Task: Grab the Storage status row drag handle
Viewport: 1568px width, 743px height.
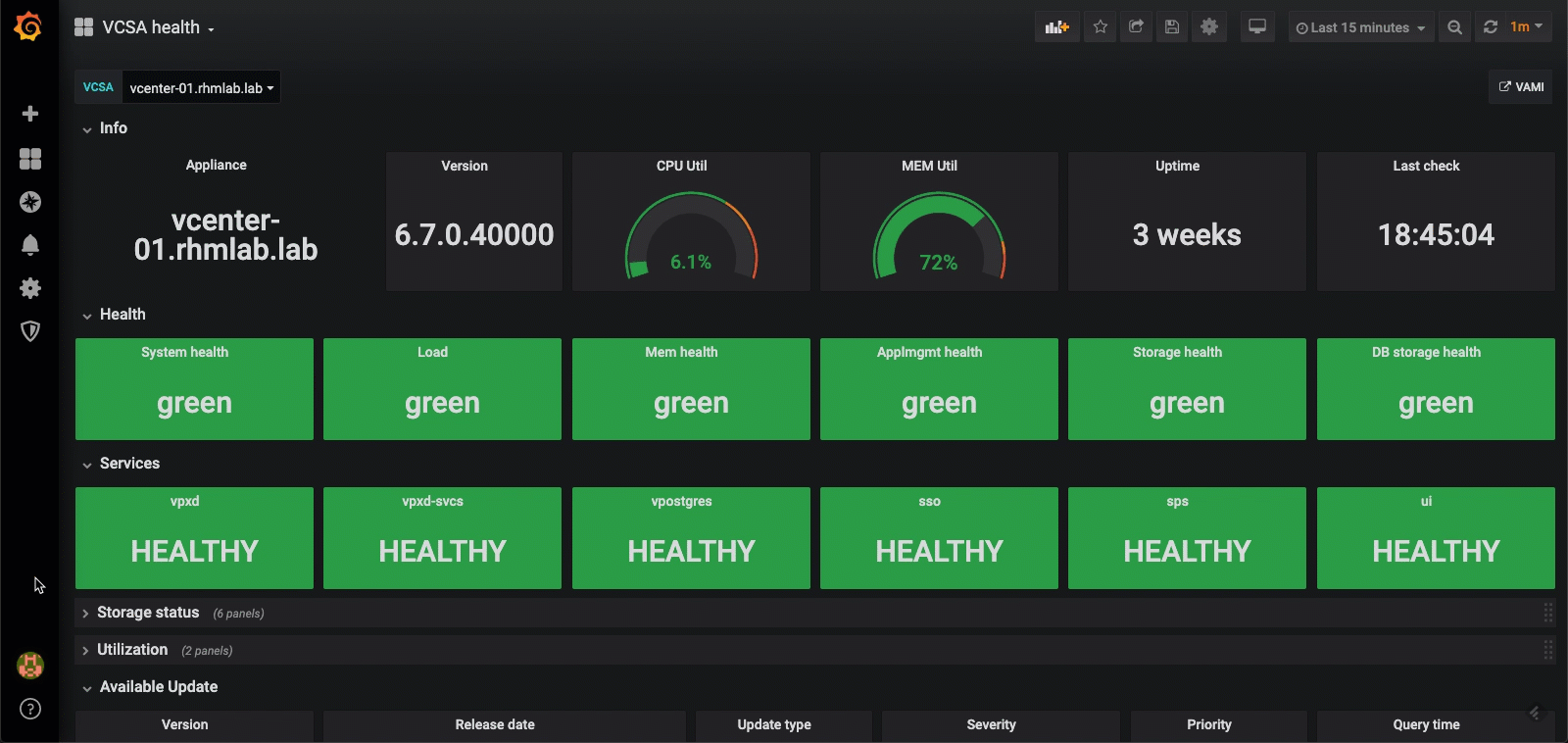Action: tap(1548, 613)
